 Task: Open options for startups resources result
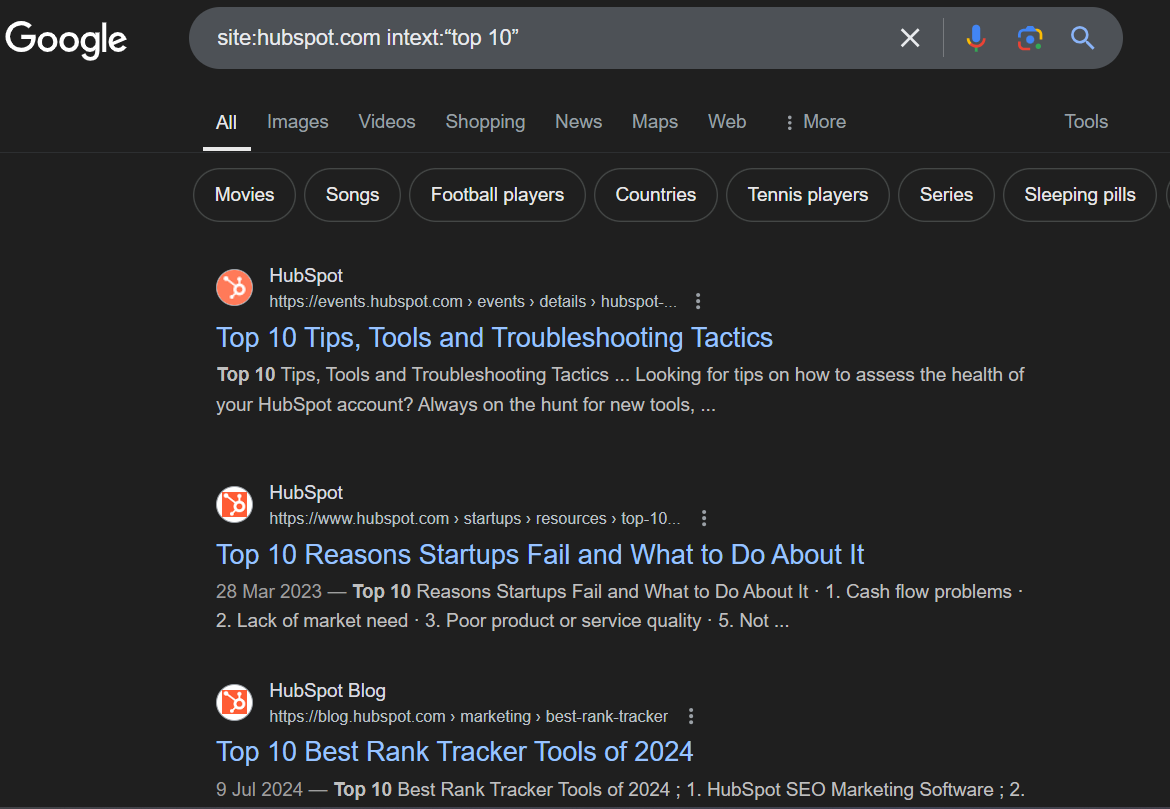pos(704,519)
